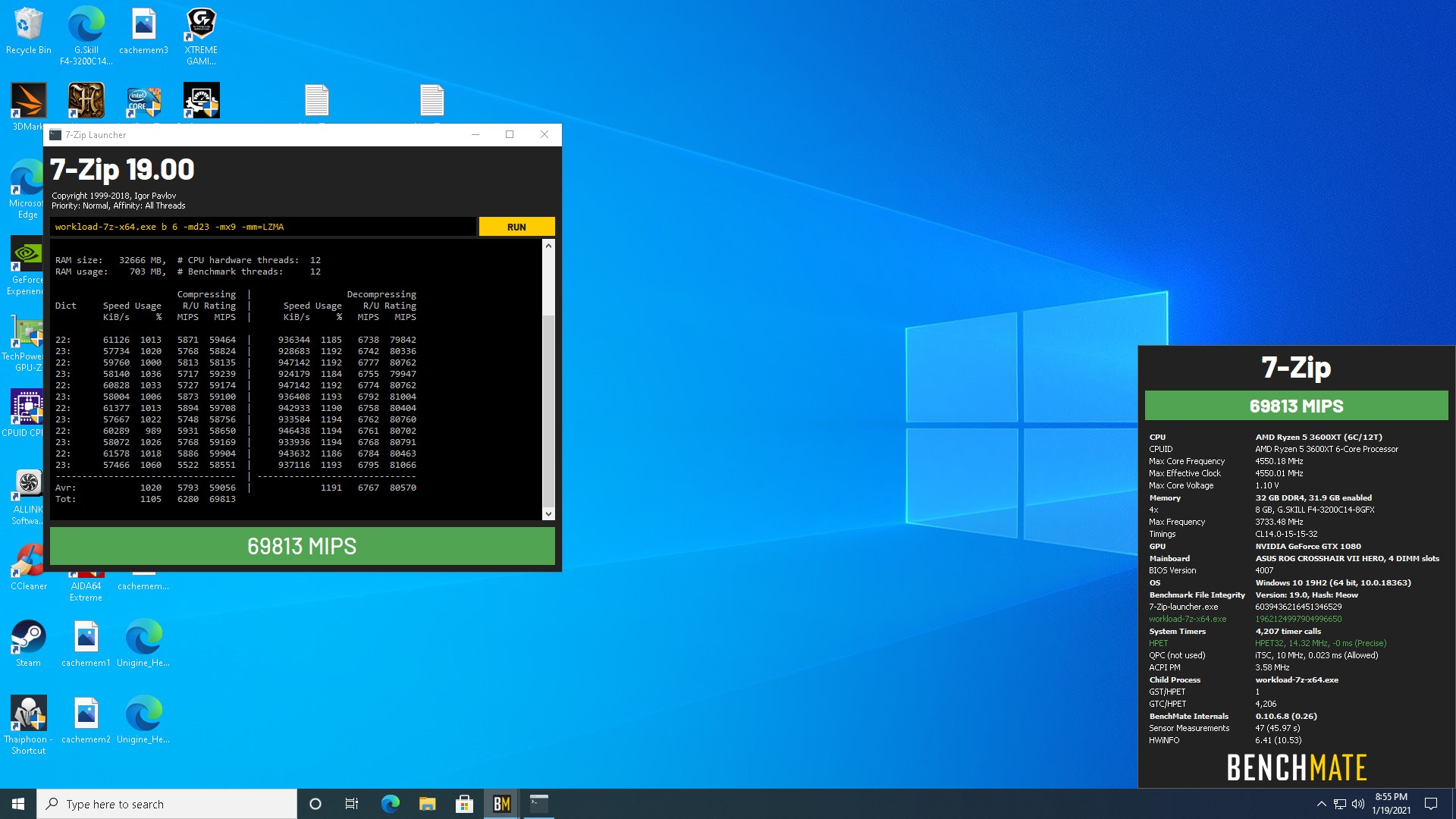Open Microsoft Edge from the taskbar
Screen dimensions: 1456x819
click(390, 804)
